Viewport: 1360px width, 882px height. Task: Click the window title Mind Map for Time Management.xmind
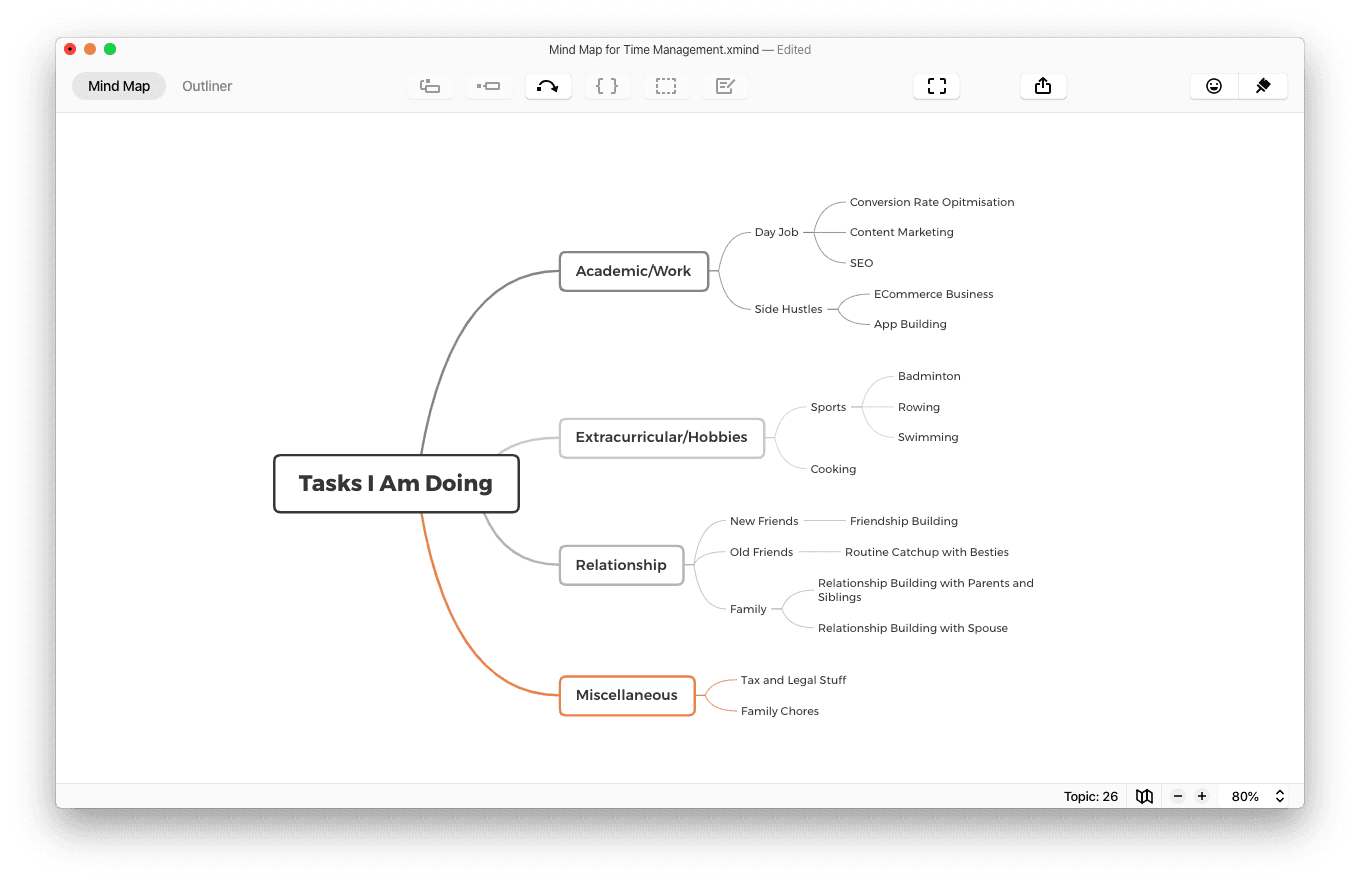pos(654,49)
